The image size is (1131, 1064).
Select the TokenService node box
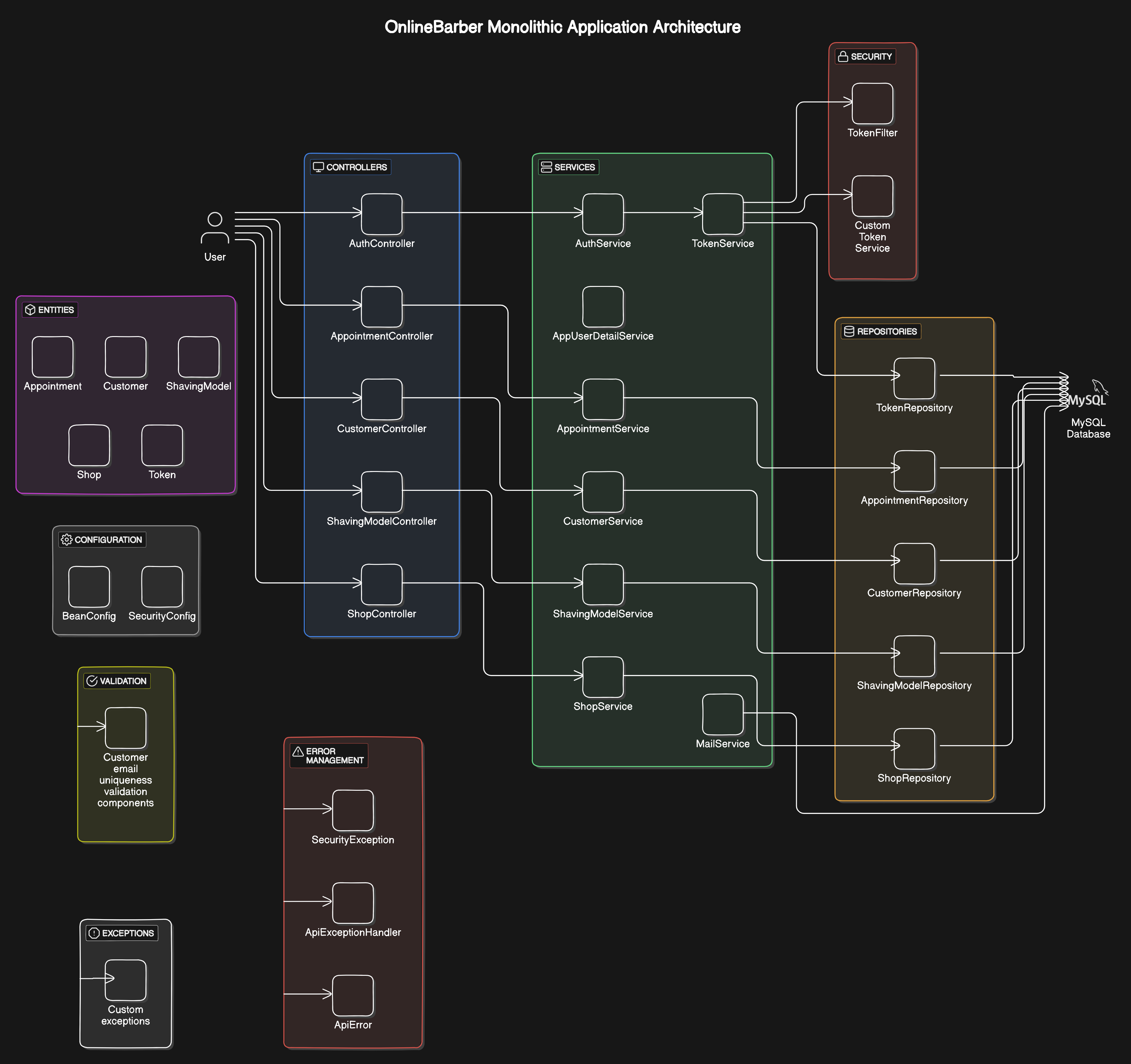[x=723, y=214]
